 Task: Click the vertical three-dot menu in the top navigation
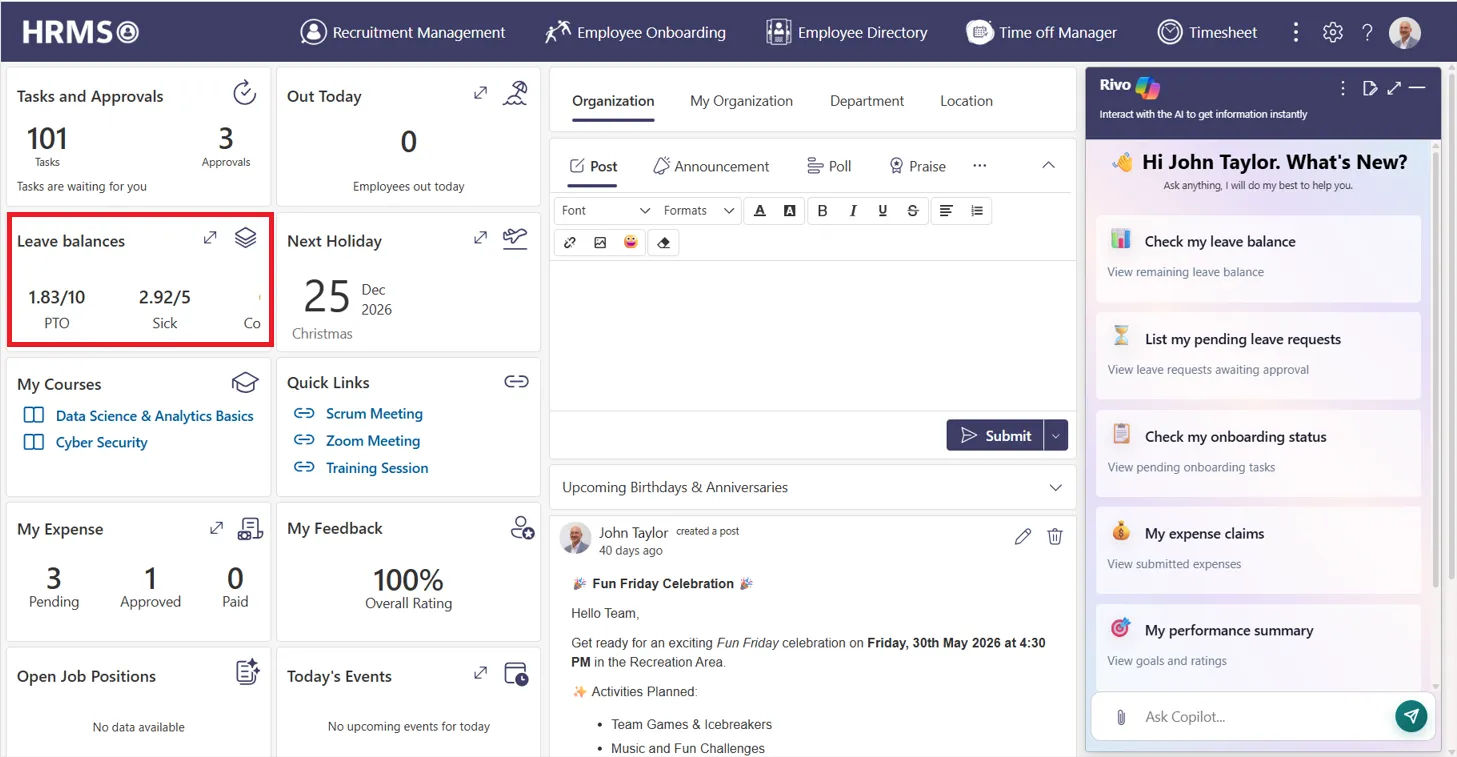(1296, 32)
